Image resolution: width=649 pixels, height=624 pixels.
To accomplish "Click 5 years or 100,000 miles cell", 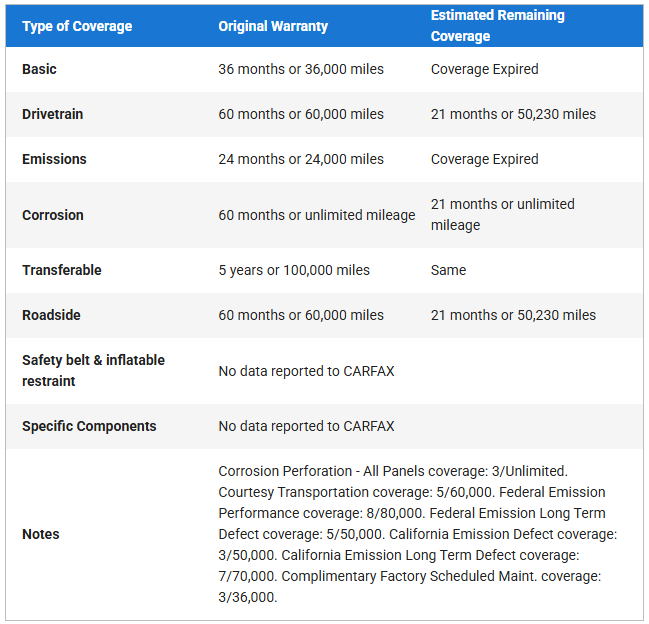I will click(x=294, y=270).
